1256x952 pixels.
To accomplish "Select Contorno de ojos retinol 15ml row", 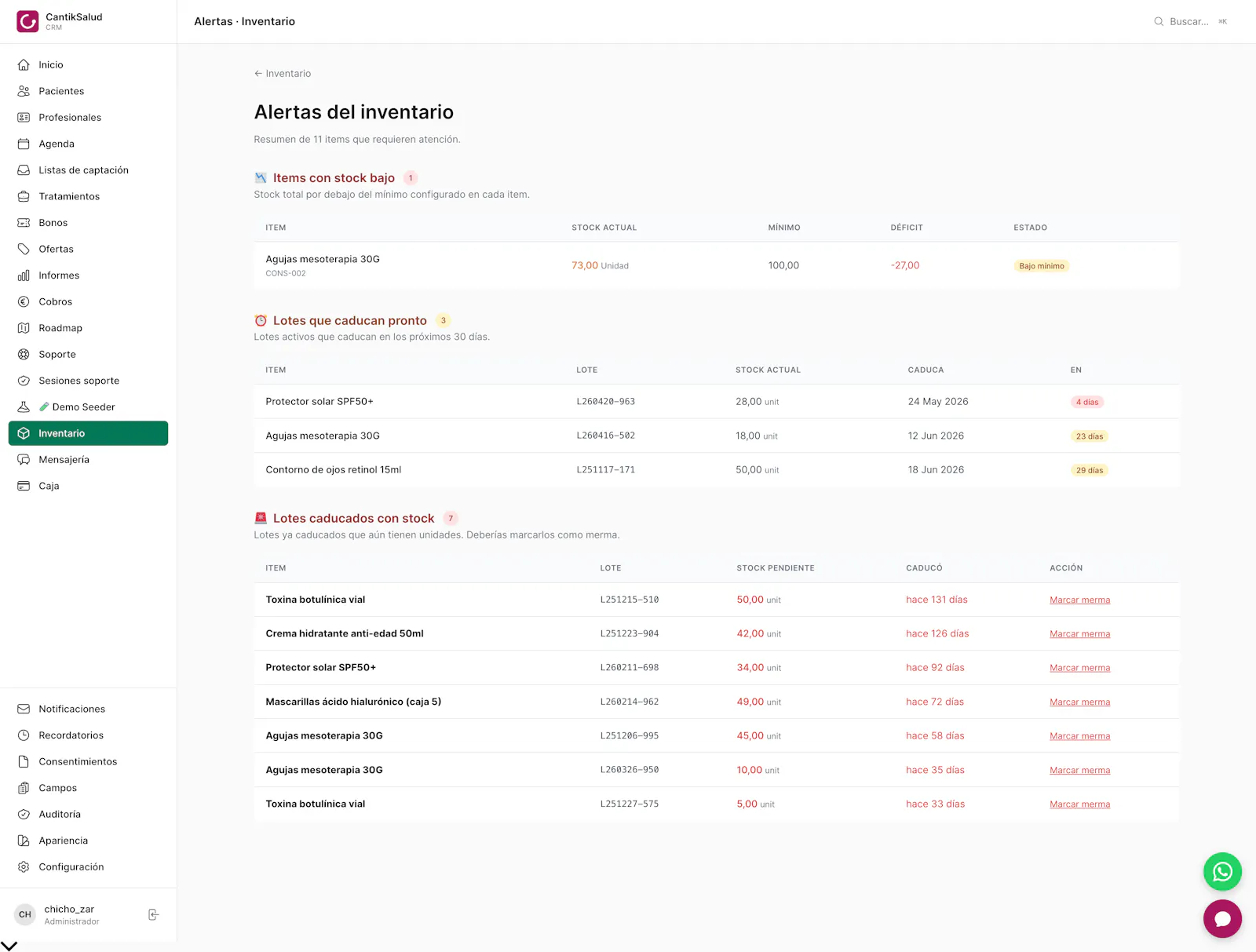I will (716, 470).
